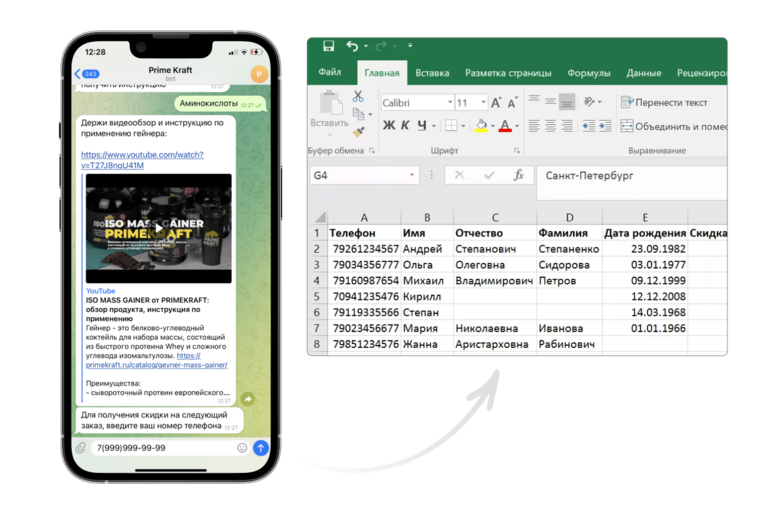This screenshot has width=760, height=506.
Task: Click cell with phone 79261234567
Action: click(x=364, y=249)
